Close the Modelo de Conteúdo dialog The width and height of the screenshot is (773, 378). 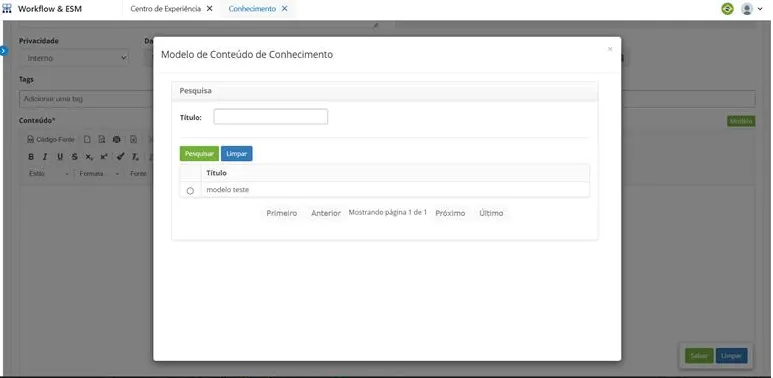click(610, 49)
